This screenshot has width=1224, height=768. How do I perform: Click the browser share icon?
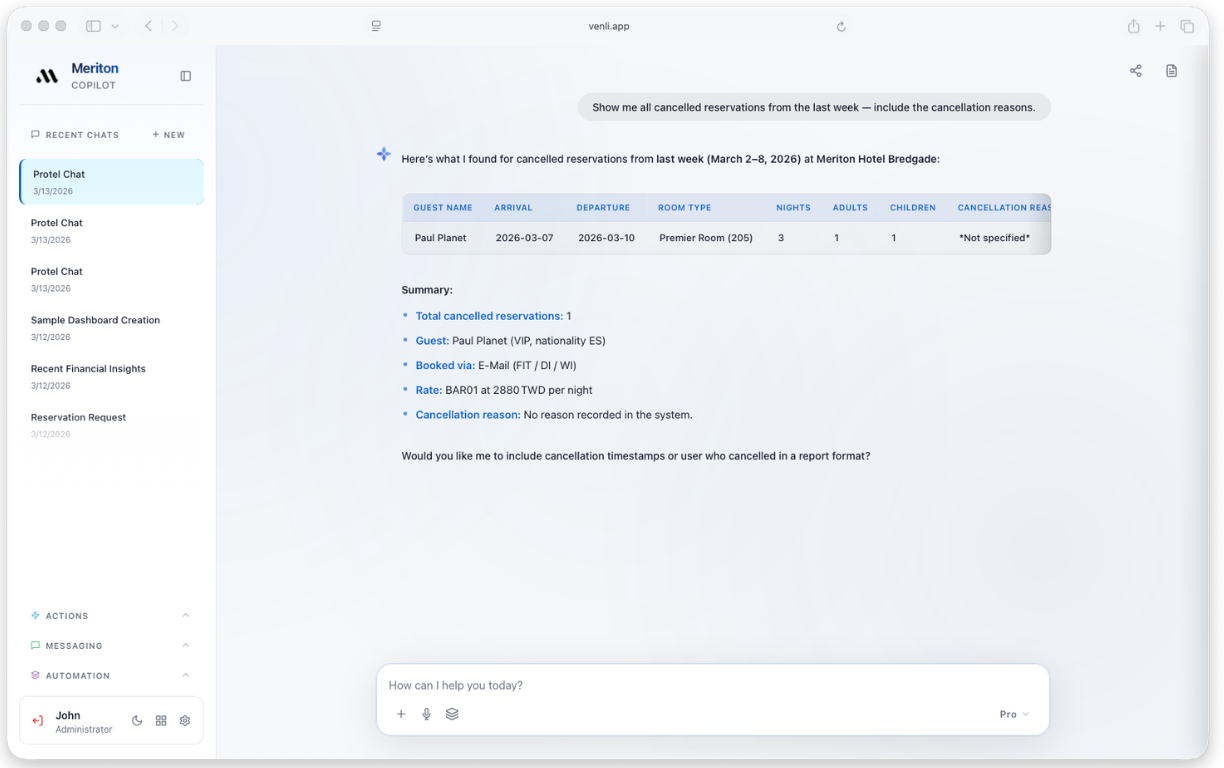click(1133, 26)
